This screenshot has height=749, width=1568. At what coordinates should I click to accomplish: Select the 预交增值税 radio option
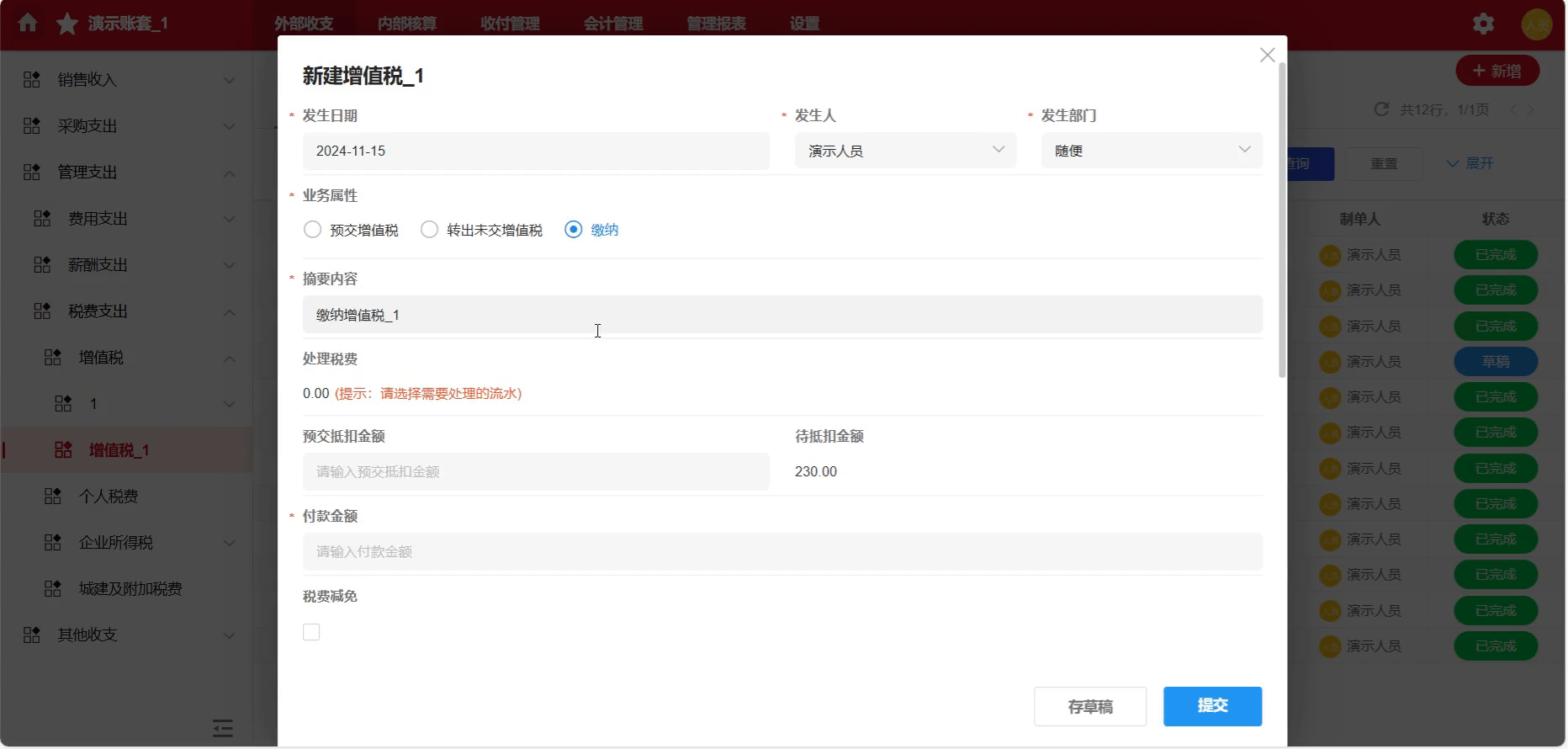click(313, 230)
